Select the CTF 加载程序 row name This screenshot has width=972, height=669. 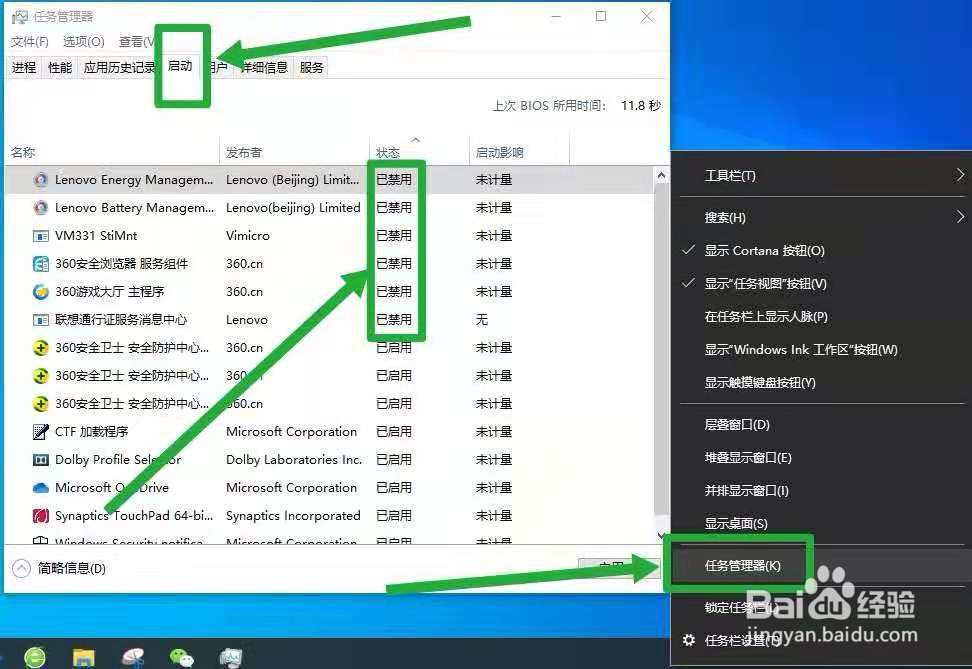[x=92, y=432]
